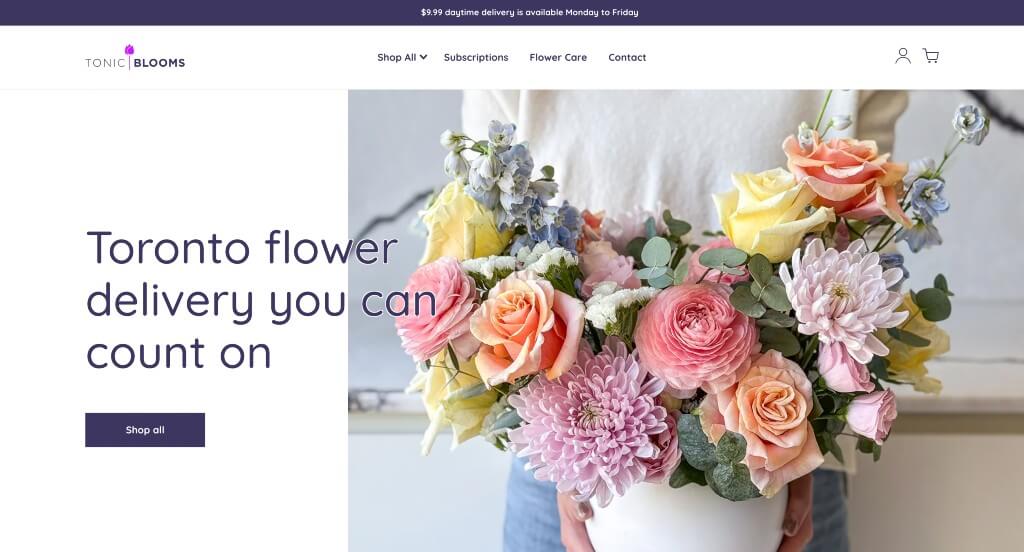Expand the Shop All dropdown menu
The image size is (1024, 552).
402,57
